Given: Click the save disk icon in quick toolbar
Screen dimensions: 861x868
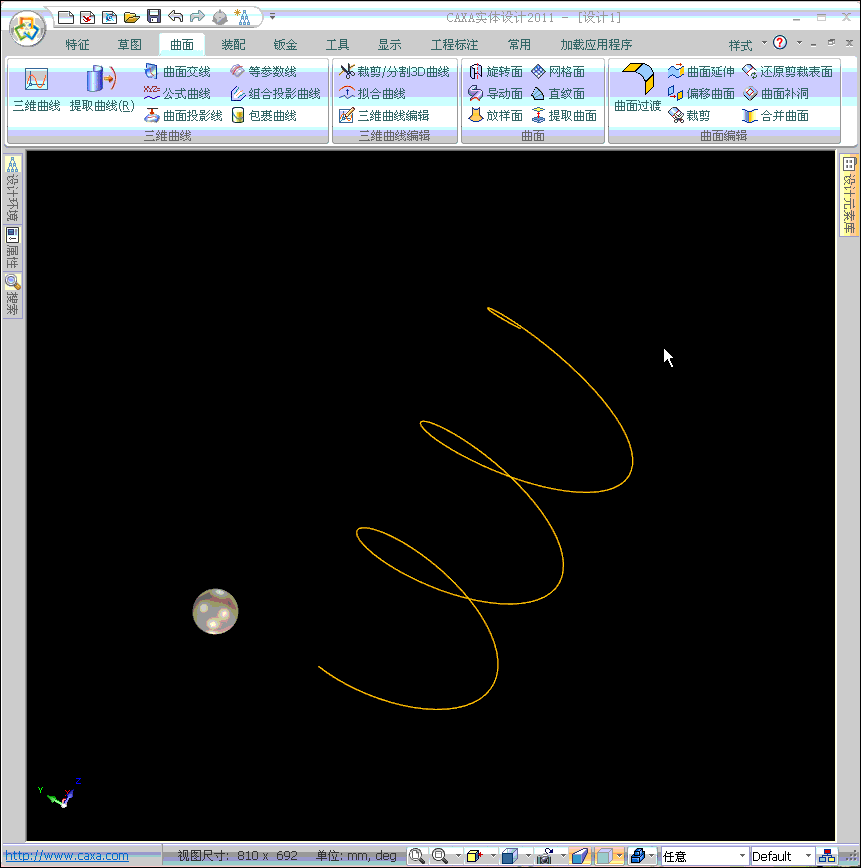Looking at the screenshot, I should tap(153, 16).
